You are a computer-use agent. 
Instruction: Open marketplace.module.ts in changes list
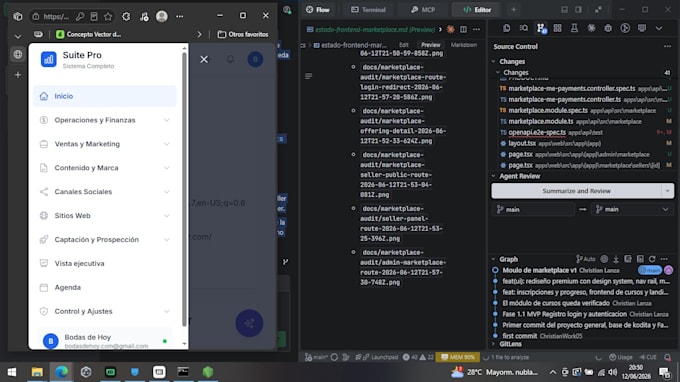(x=541, y=121)
